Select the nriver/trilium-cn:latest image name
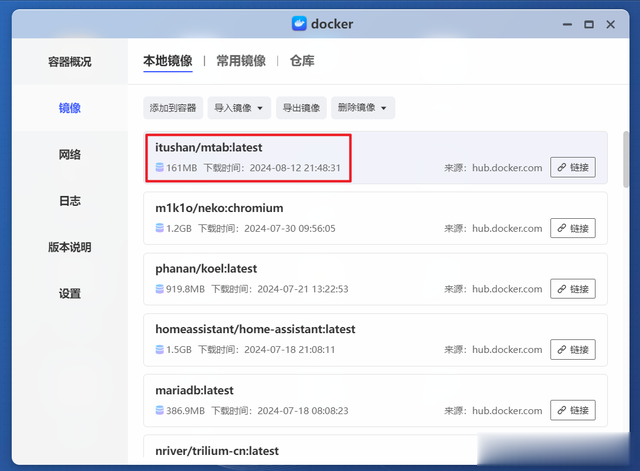The width and height of the screenshot is (640, 471). pyautogui.click(x=217, y=451)
